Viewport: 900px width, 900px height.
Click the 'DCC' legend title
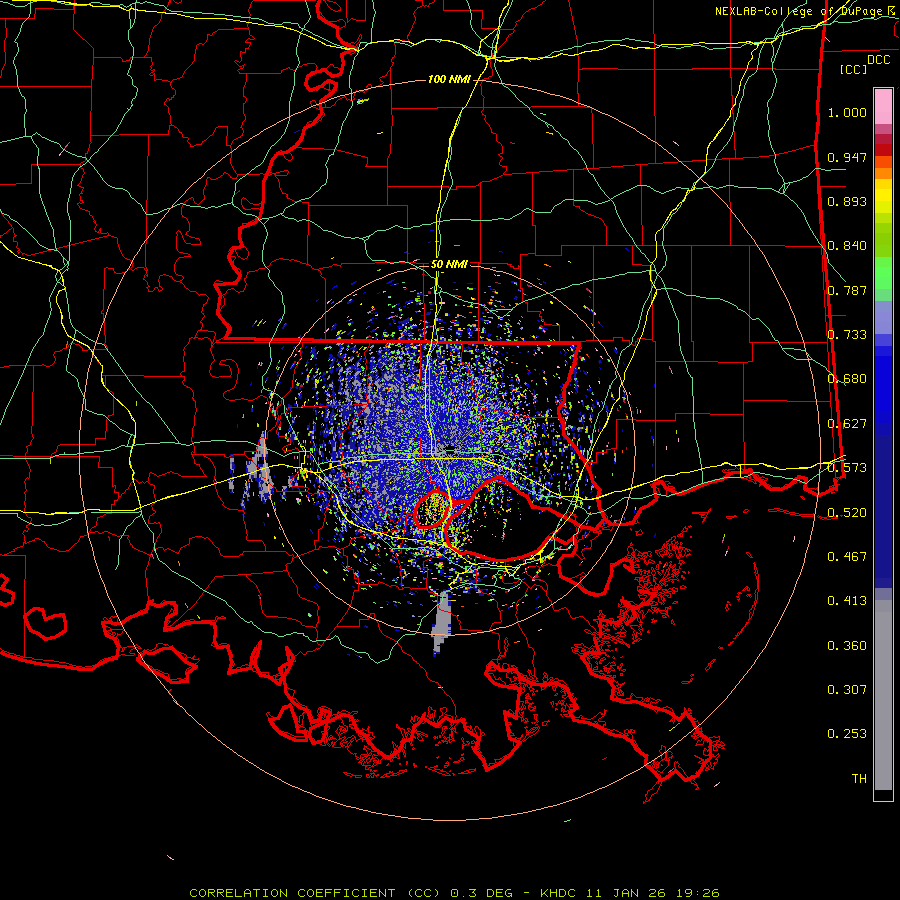tap(878, 59)
